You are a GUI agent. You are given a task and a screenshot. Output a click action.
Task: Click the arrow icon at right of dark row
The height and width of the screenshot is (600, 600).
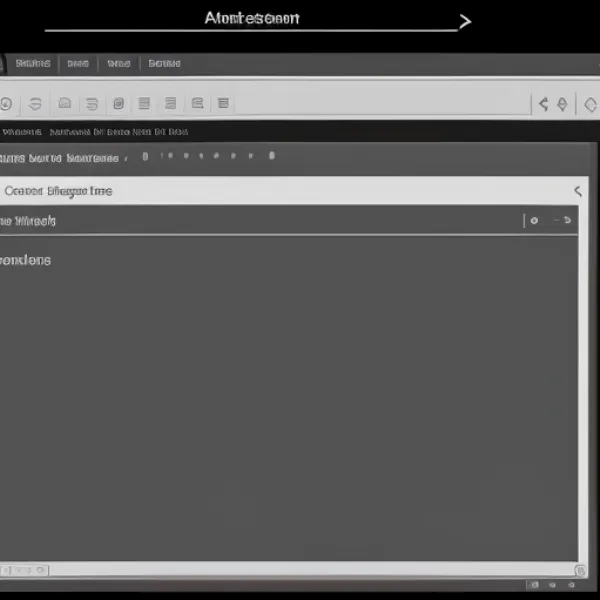tap(565, 221)
